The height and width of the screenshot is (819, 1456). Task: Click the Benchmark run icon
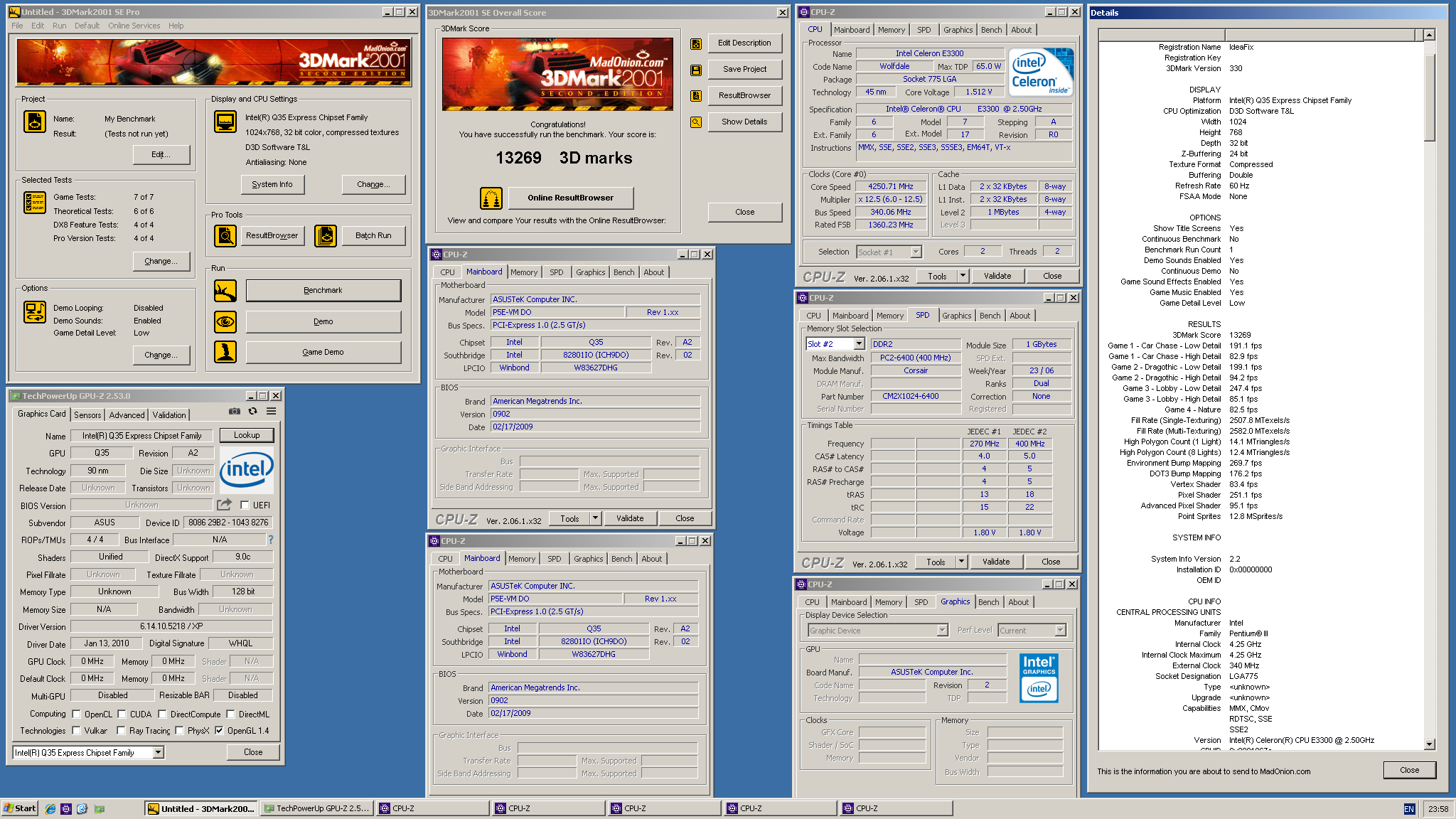(225, 291)
